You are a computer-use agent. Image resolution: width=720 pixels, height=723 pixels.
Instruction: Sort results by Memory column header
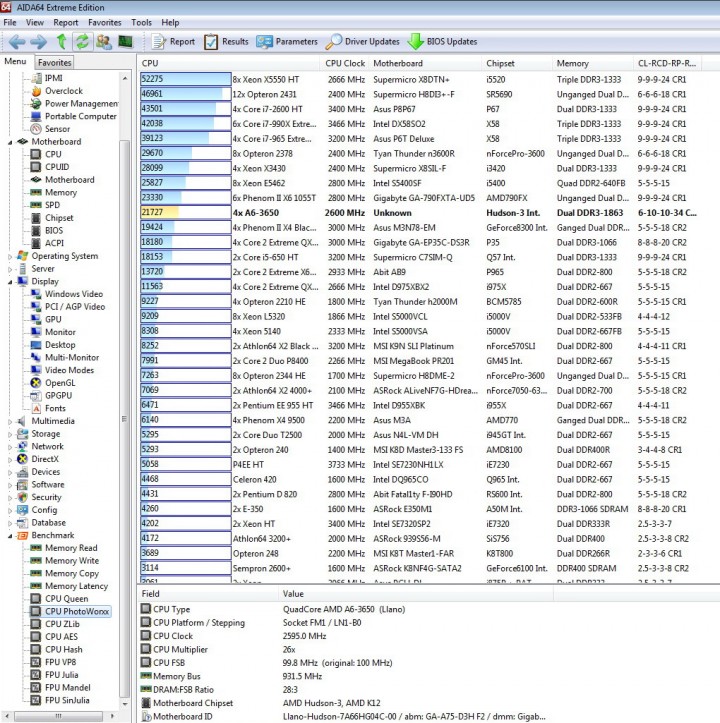tap(593, 63)
